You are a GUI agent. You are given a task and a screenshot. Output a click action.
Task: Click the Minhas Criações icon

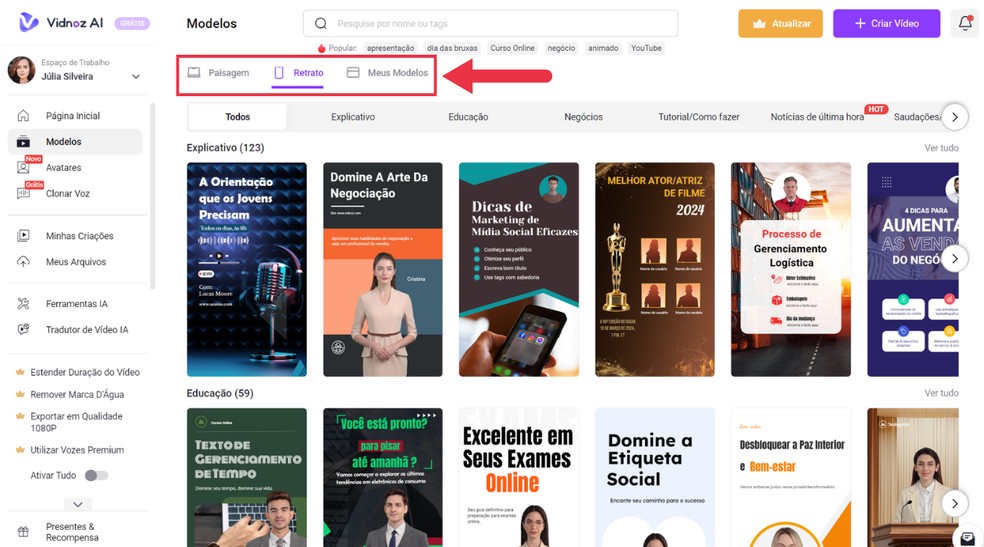(x=23, y=236)
